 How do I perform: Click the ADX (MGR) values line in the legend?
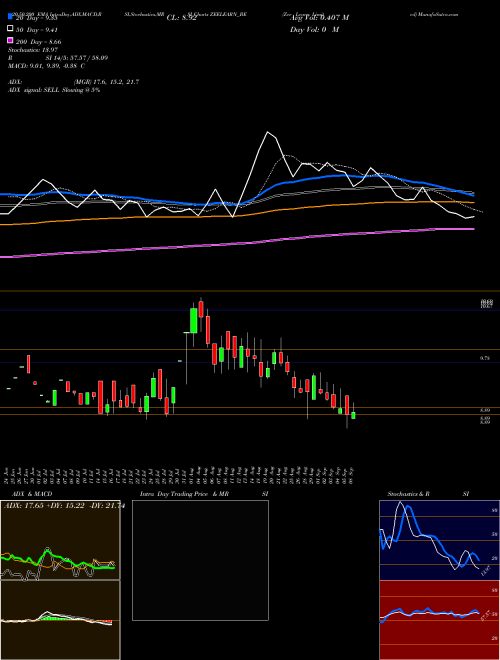point(74,82)
